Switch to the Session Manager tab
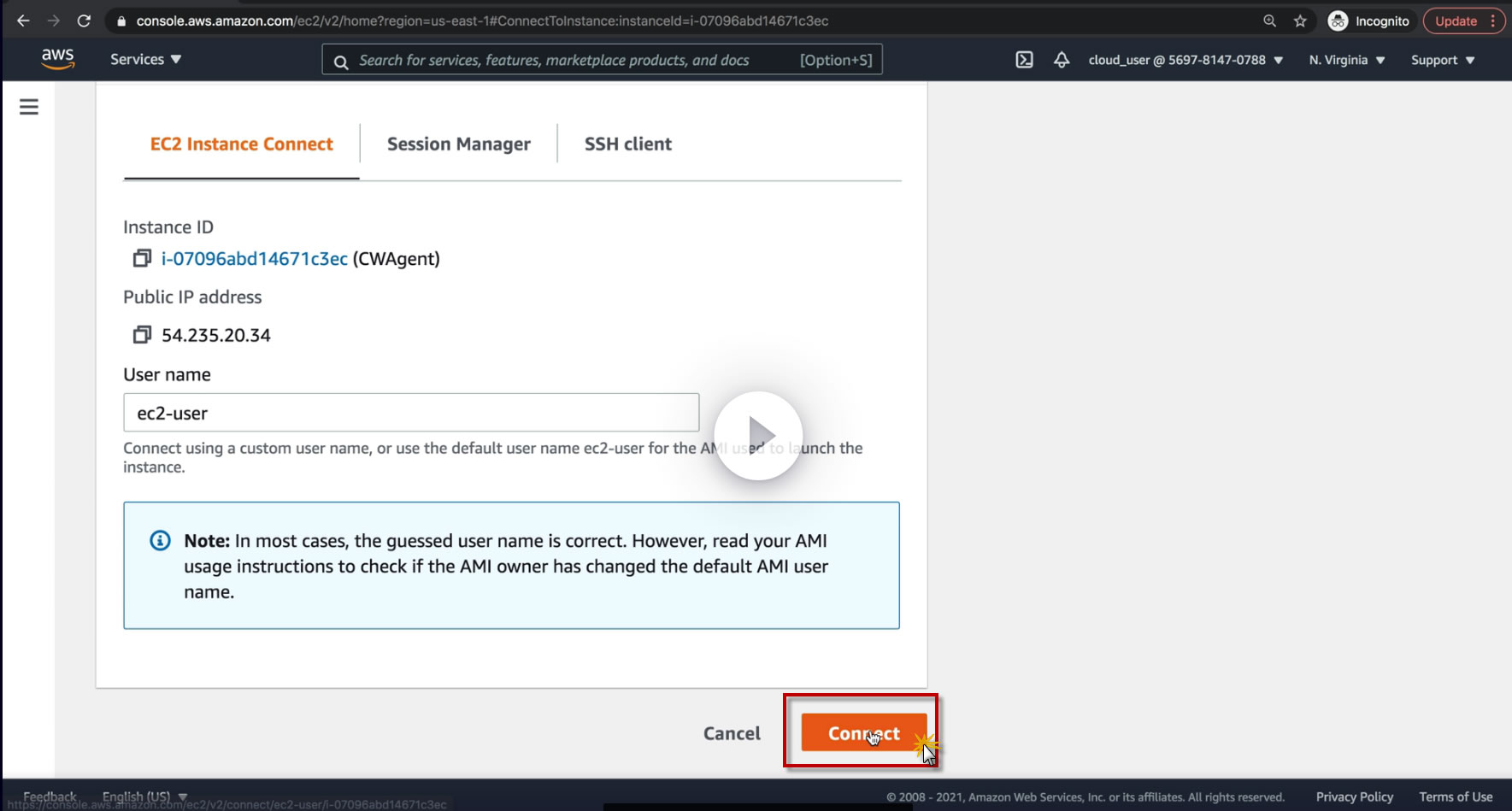 coord(459,144)
